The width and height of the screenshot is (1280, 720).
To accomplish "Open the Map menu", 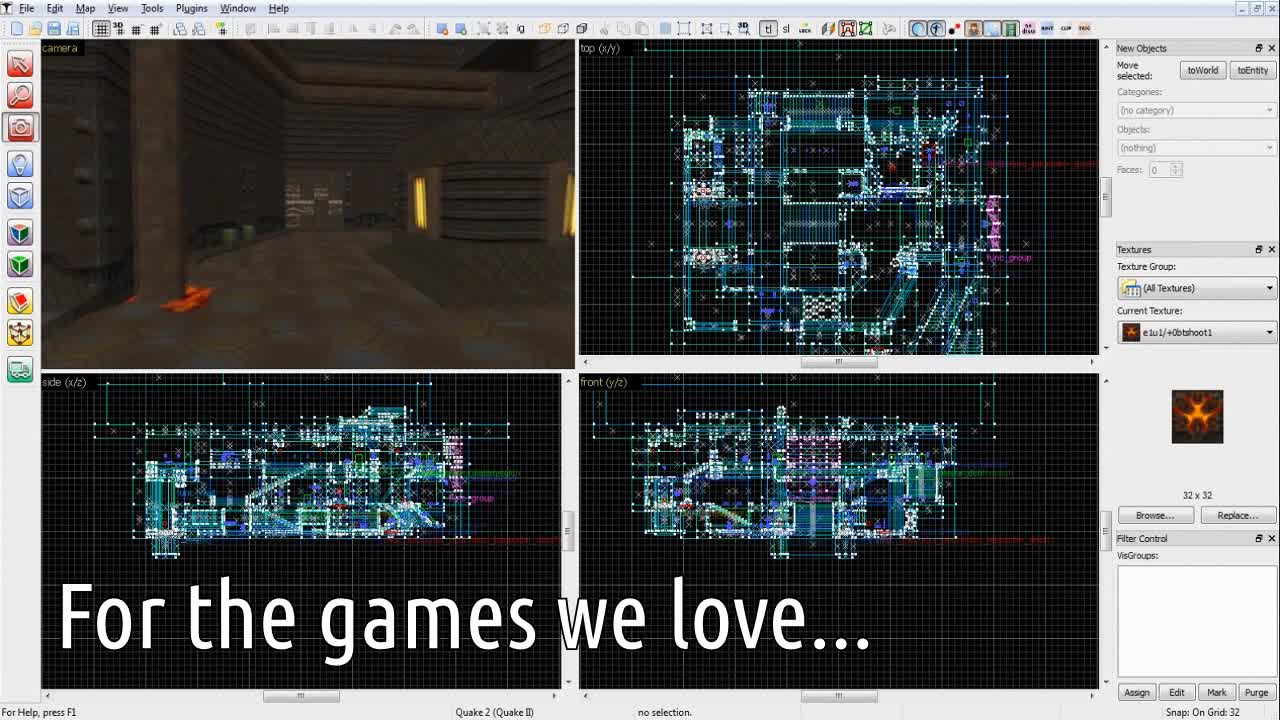I will pos(85,8).
